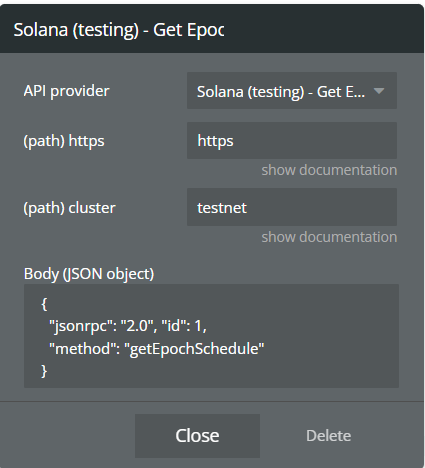Focus the (path) cluster testnet field
Image resolution: width=425 pixels, height=468 pixels.
point(292,207)
